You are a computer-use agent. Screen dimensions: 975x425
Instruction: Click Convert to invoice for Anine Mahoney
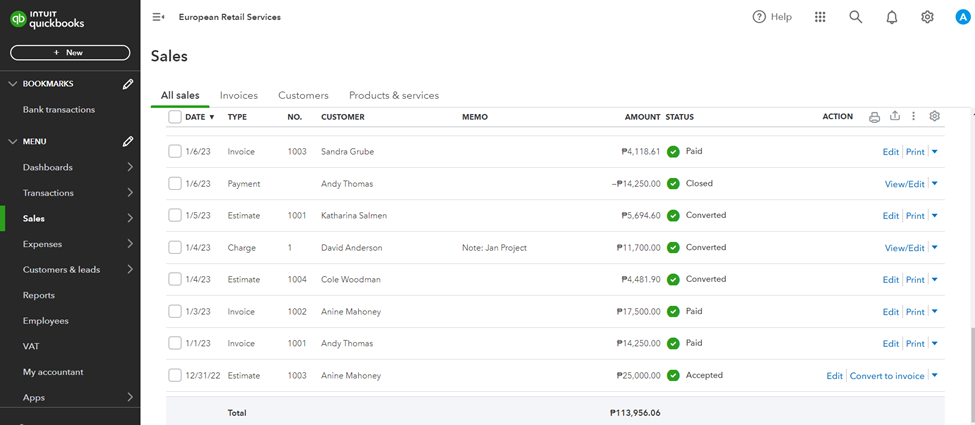pos(886,376)
